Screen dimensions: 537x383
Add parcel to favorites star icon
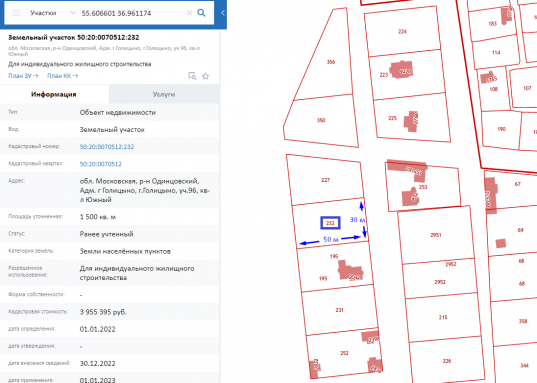pos(205,76)
